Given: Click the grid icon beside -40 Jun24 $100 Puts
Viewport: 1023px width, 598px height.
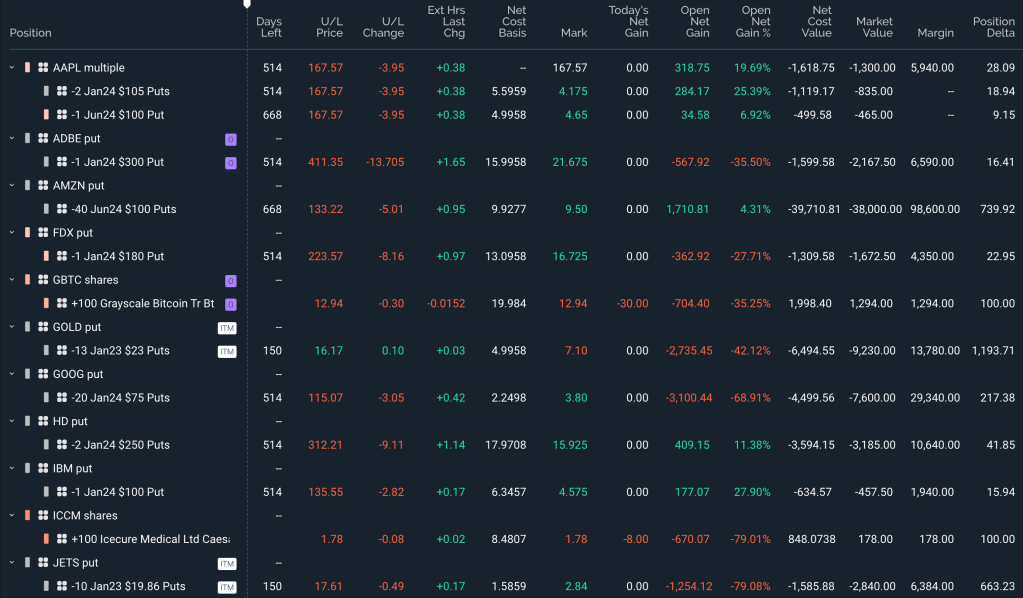Looking at the screenshot, I should point(62,210).
